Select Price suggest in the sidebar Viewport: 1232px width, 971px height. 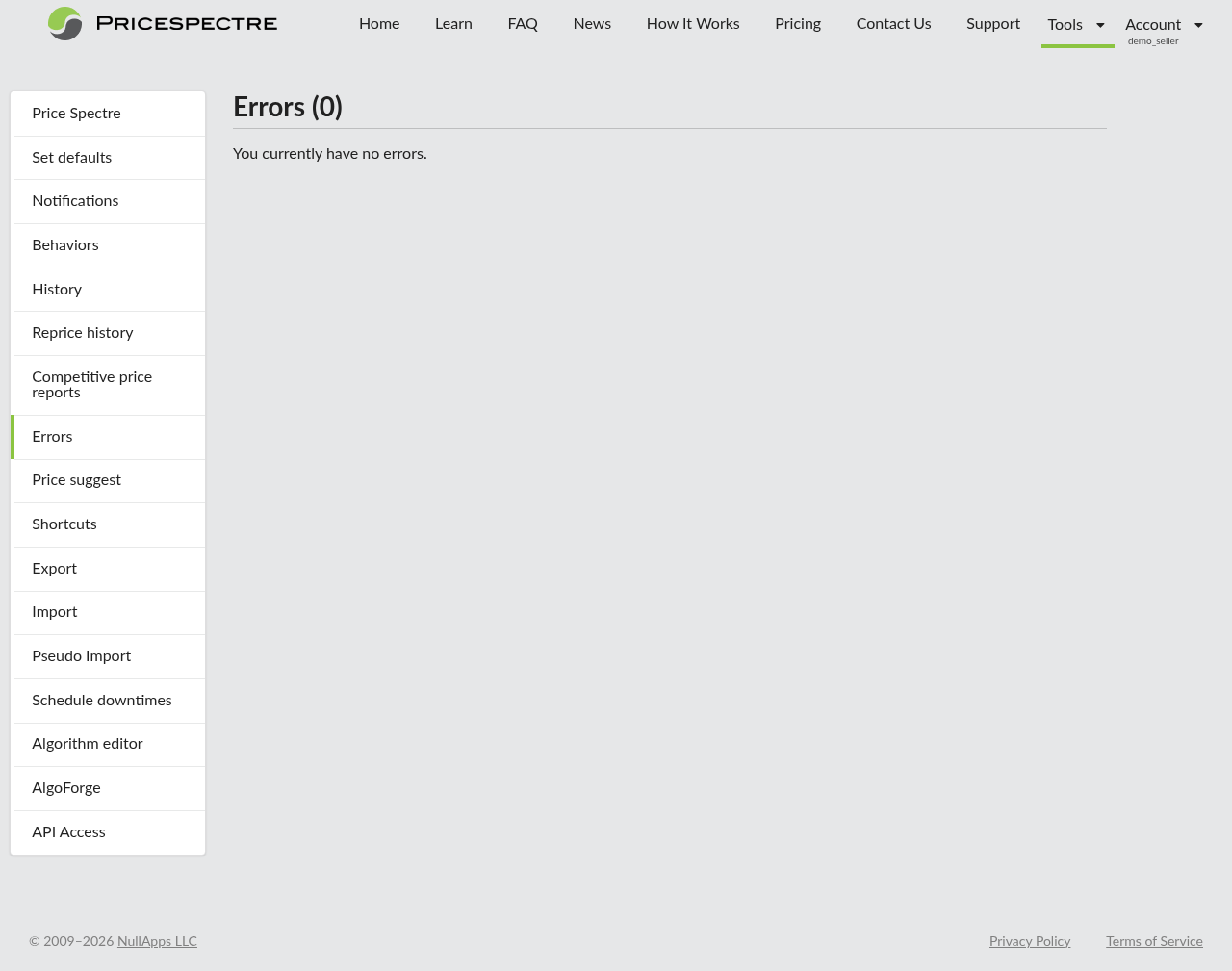coord(76,480)
